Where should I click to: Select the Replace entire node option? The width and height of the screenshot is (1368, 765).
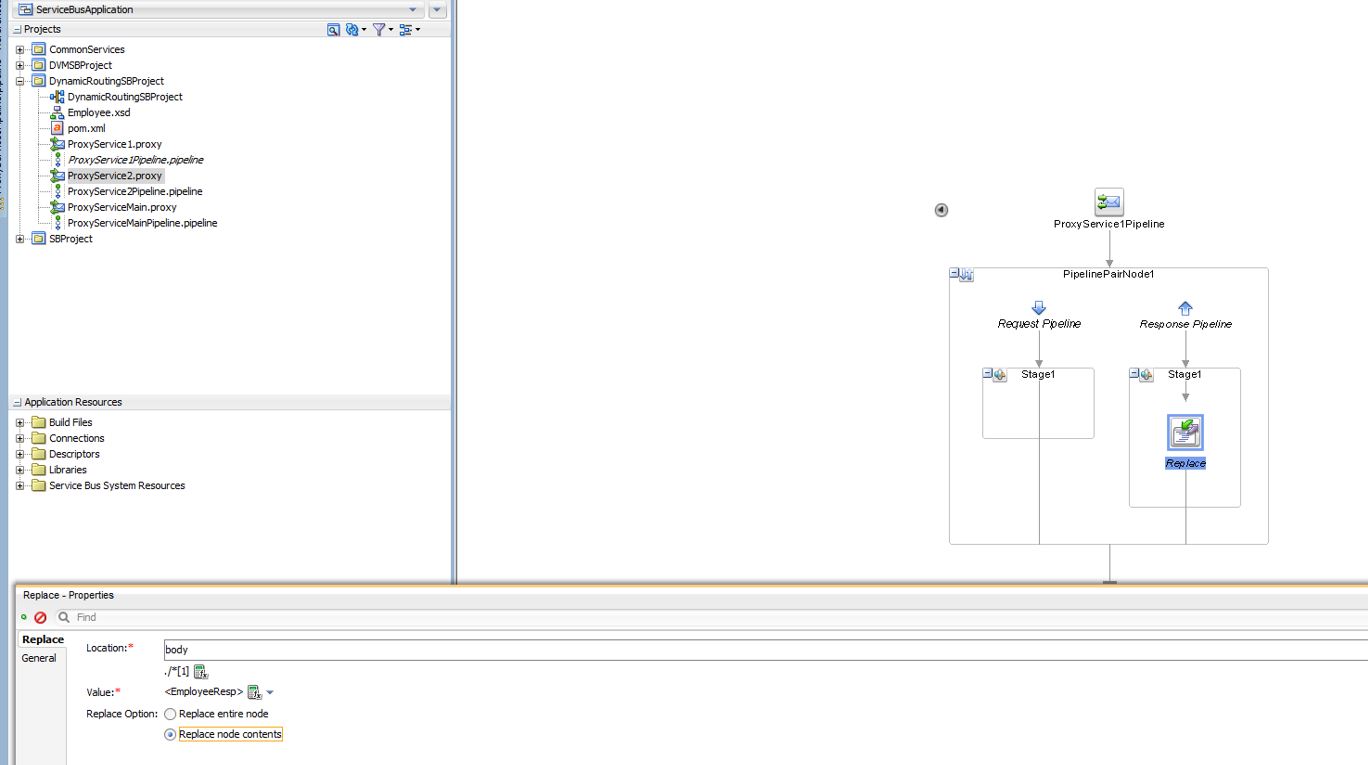point(169,713)
